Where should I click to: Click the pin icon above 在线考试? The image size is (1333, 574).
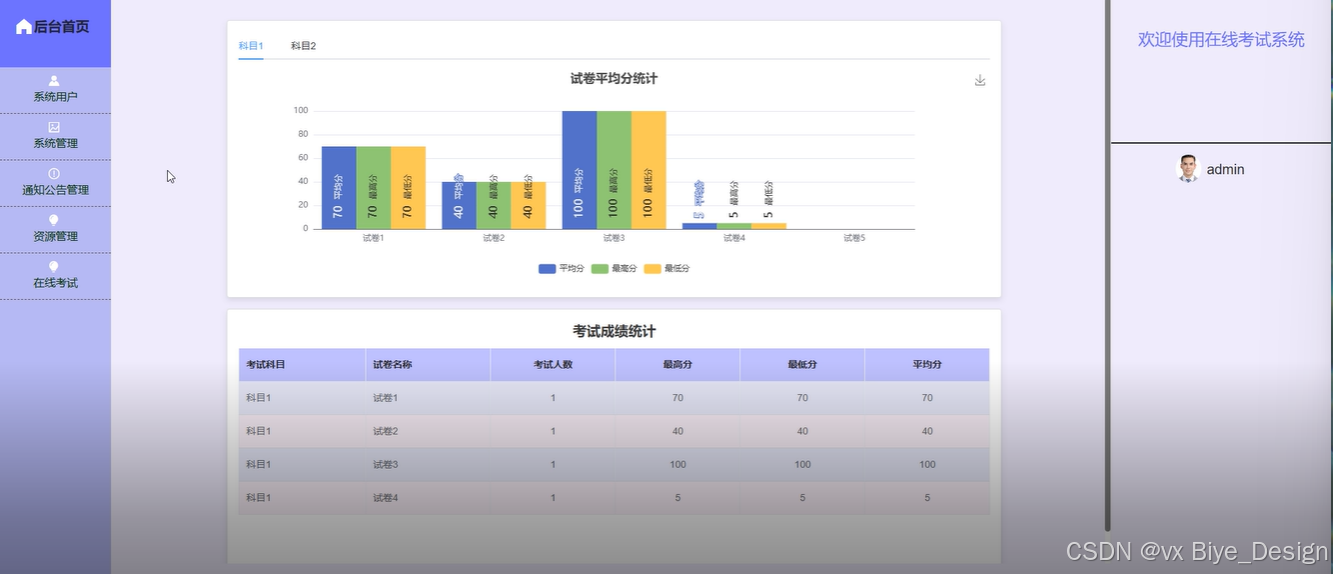click(54, 267)
